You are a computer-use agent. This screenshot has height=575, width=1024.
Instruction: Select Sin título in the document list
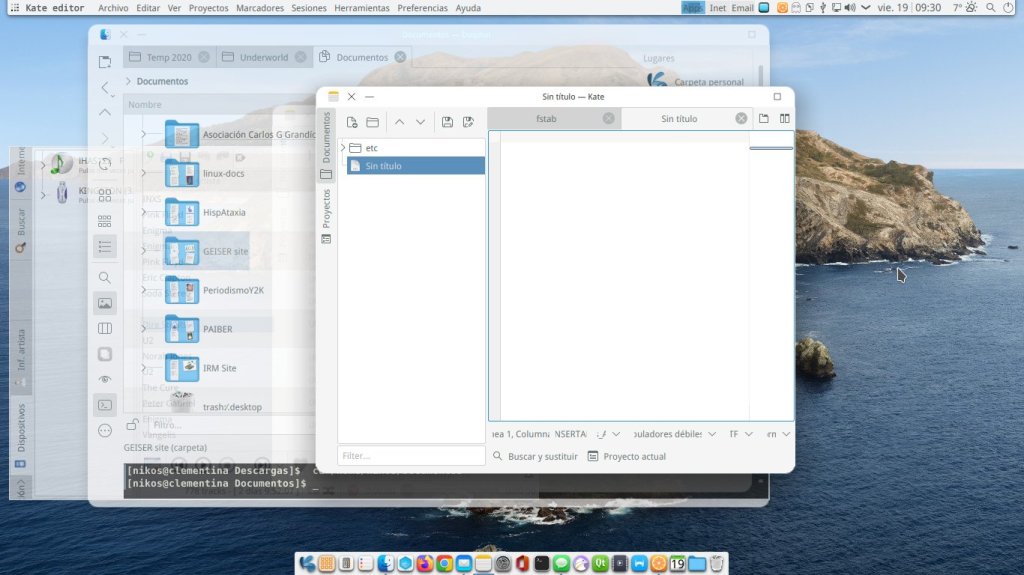tap(415, 166)
